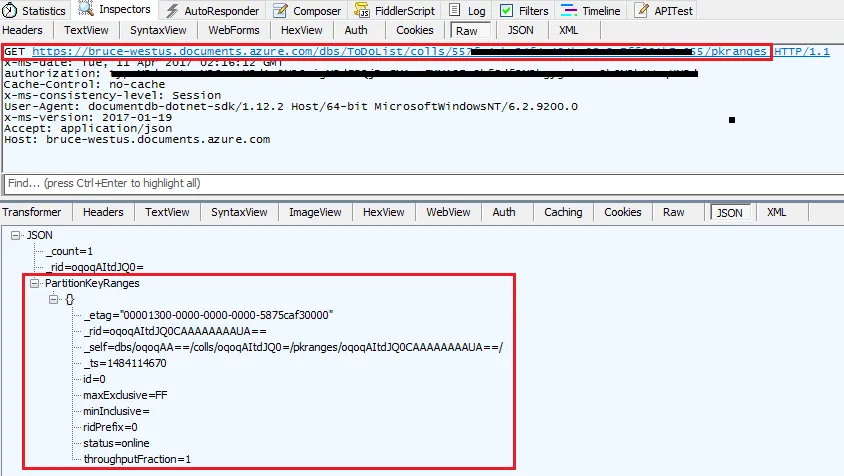Open the response WebView tab

pos(448,212)
